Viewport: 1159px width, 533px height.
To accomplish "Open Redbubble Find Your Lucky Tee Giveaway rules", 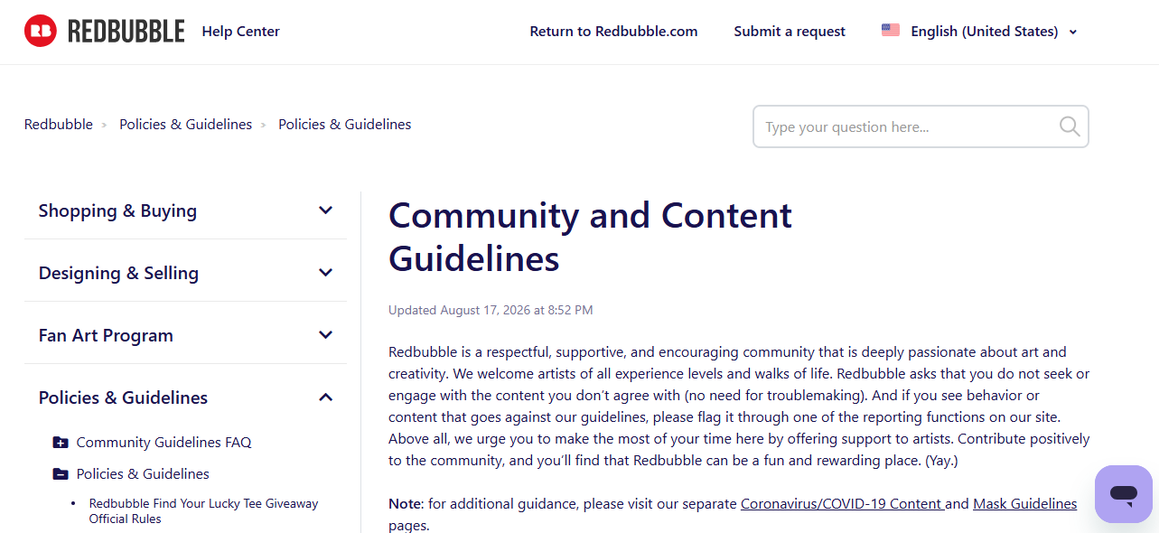I will [x=204, y=511].
